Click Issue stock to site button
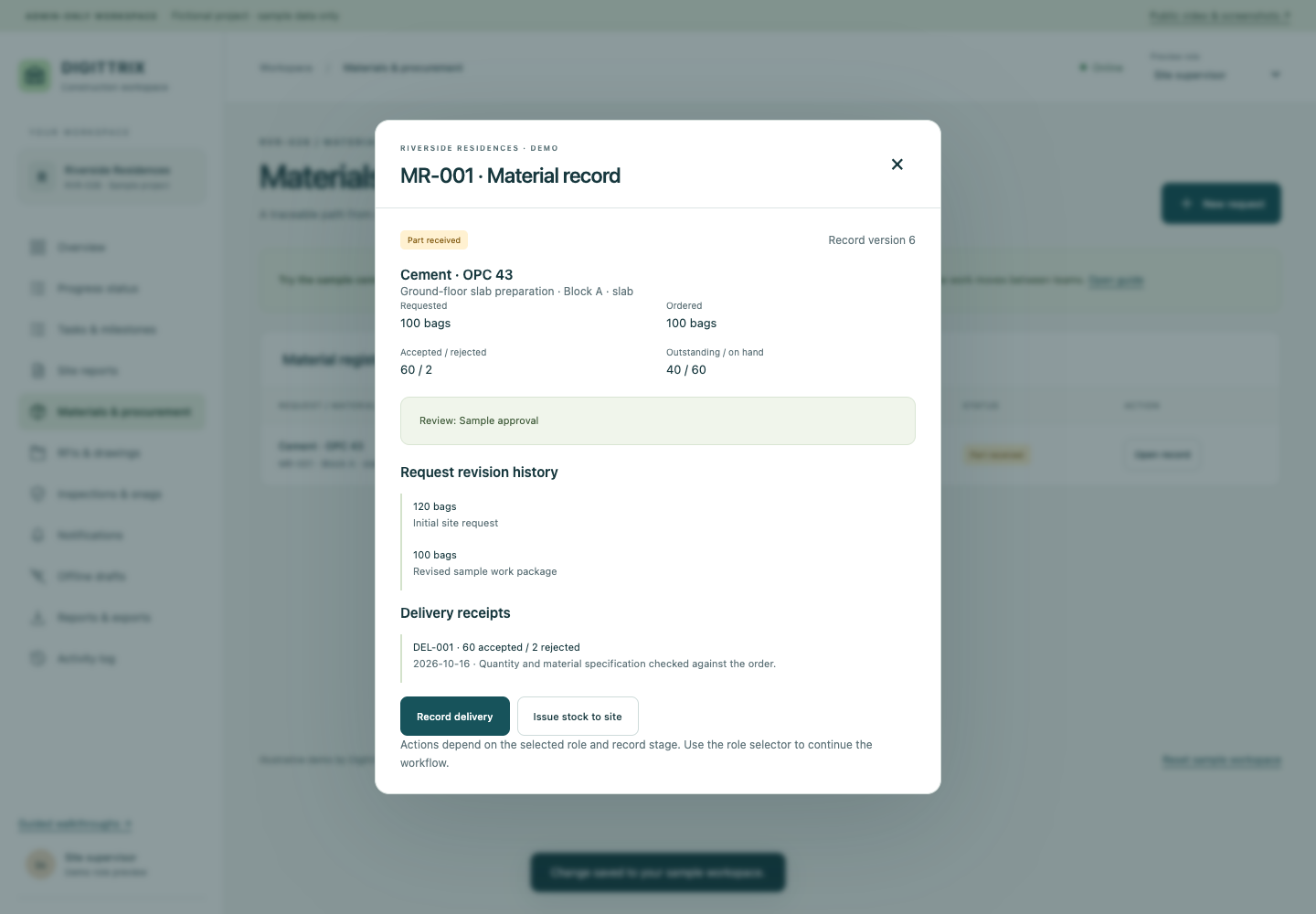Screen dimensions: 1316x914 578,717
